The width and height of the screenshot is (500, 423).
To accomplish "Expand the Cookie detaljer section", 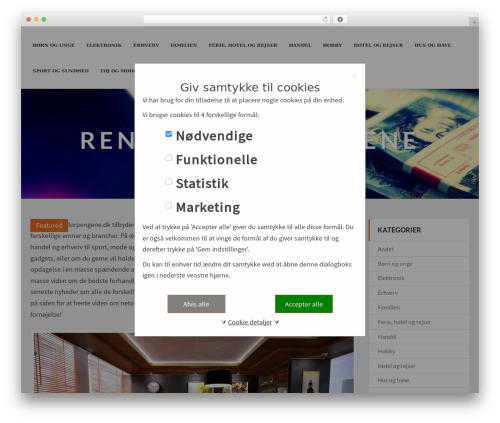I will click(250, 322).
